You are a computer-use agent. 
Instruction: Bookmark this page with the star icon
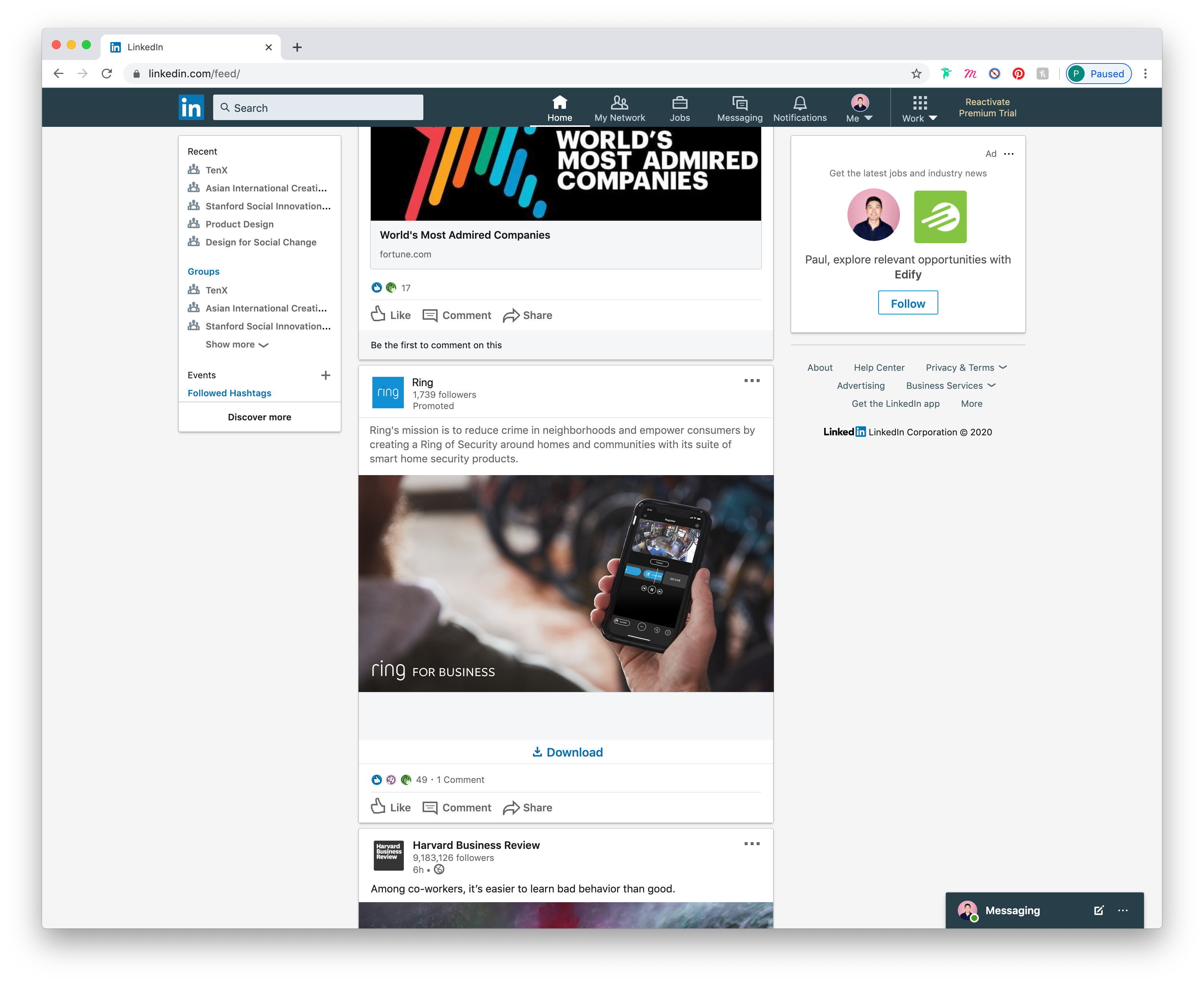[x=916, y=74]
